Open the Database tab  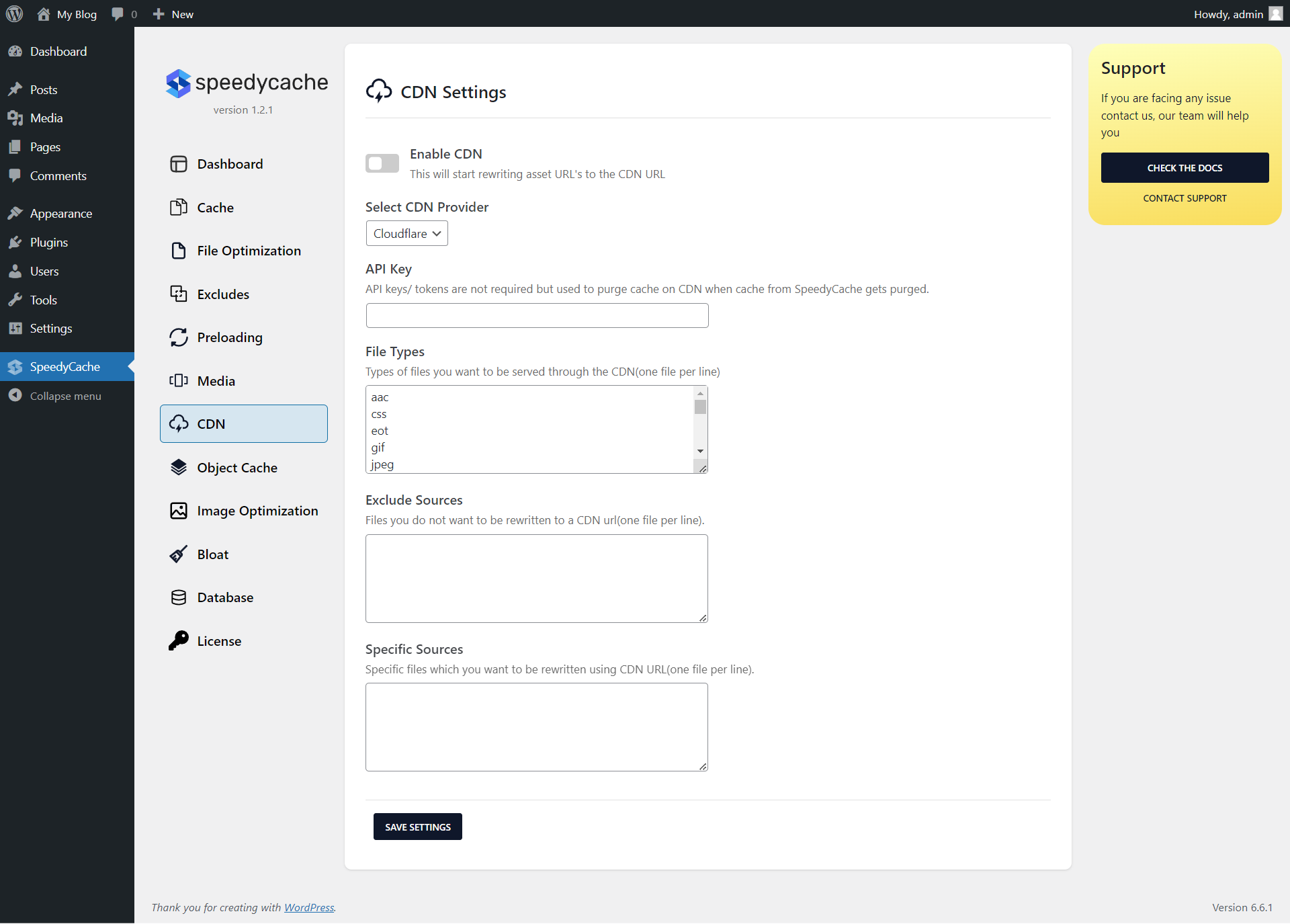243,597
